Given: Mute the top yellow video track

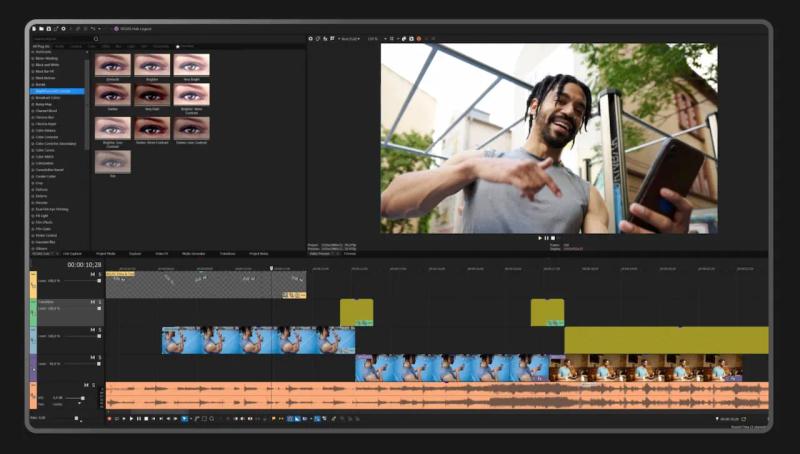Looking at the screenshot, I should (x=92, y=274).
